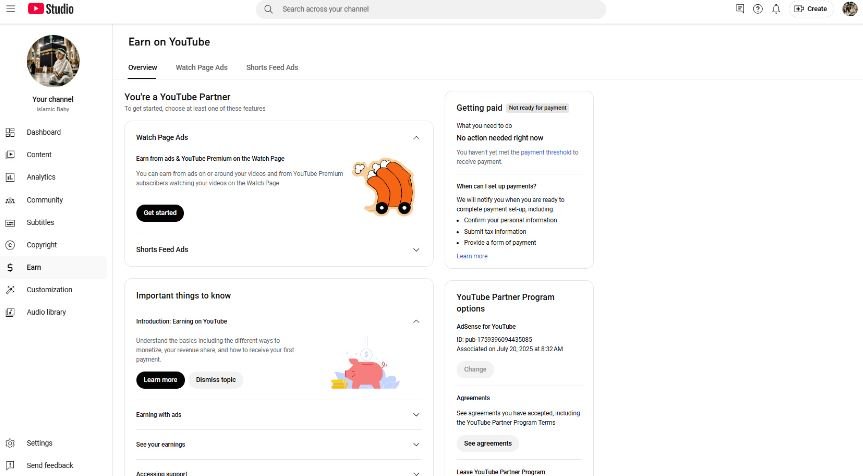Click the Change AdSense button
The height and width of the screenshot is (476, 863).
coord(475,369)
